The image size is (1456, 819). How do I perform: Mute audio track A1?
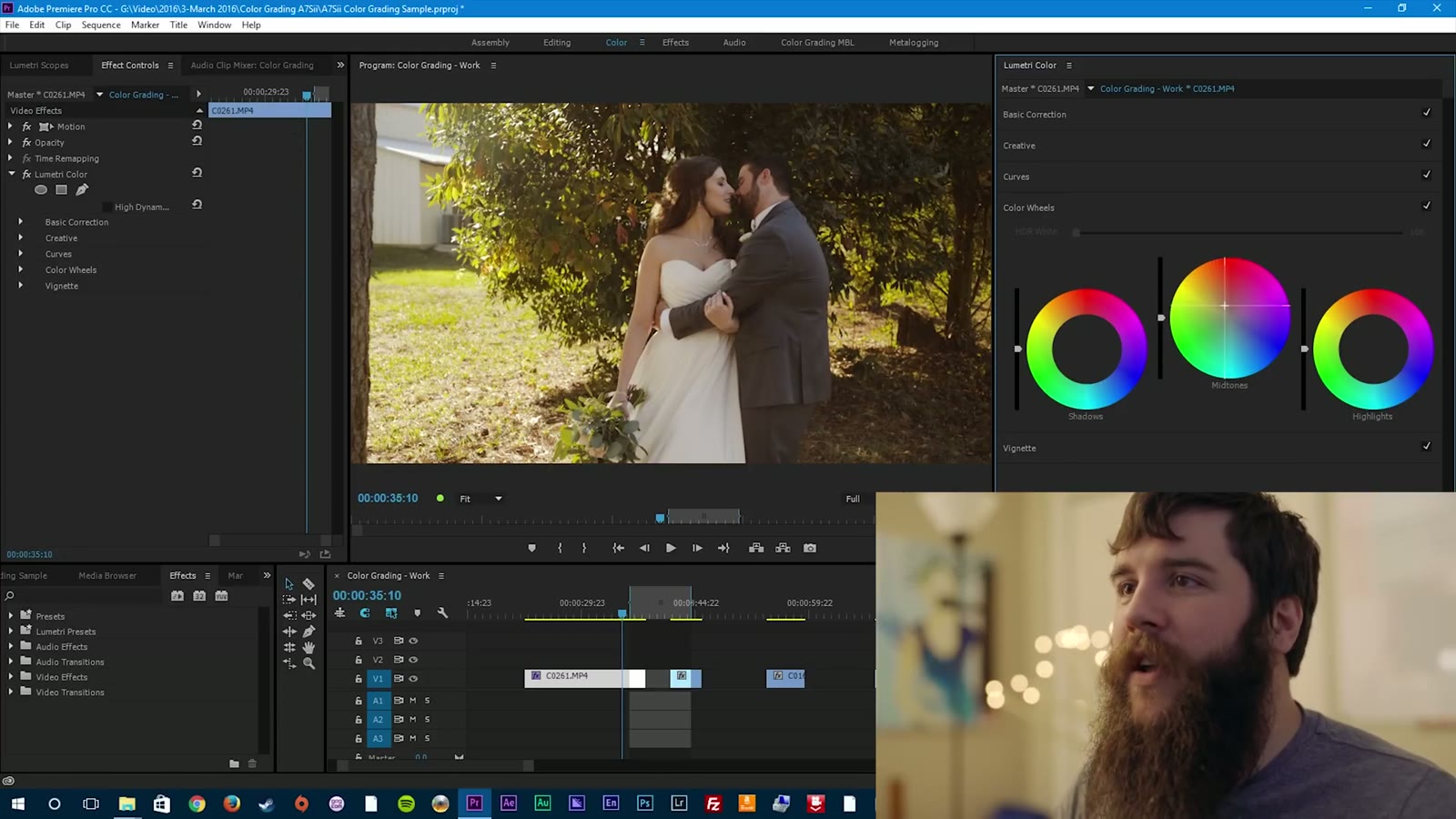[412, 701]
